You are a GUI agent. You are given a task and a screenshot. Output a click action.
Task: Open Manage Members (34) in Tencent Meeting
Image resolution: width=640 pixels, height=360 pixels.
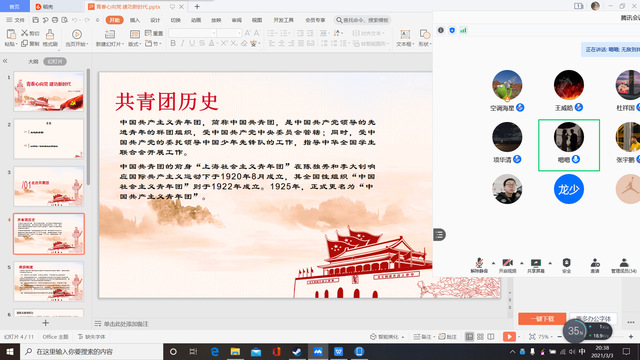(624, 265)
